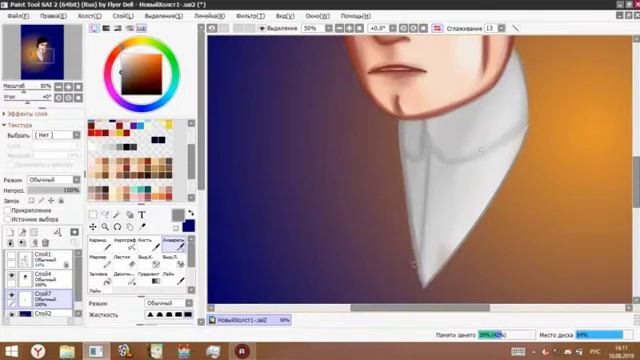Show Слой1 layer visibility
Viewport: 640px width, 360px height.
click(11, 256)
